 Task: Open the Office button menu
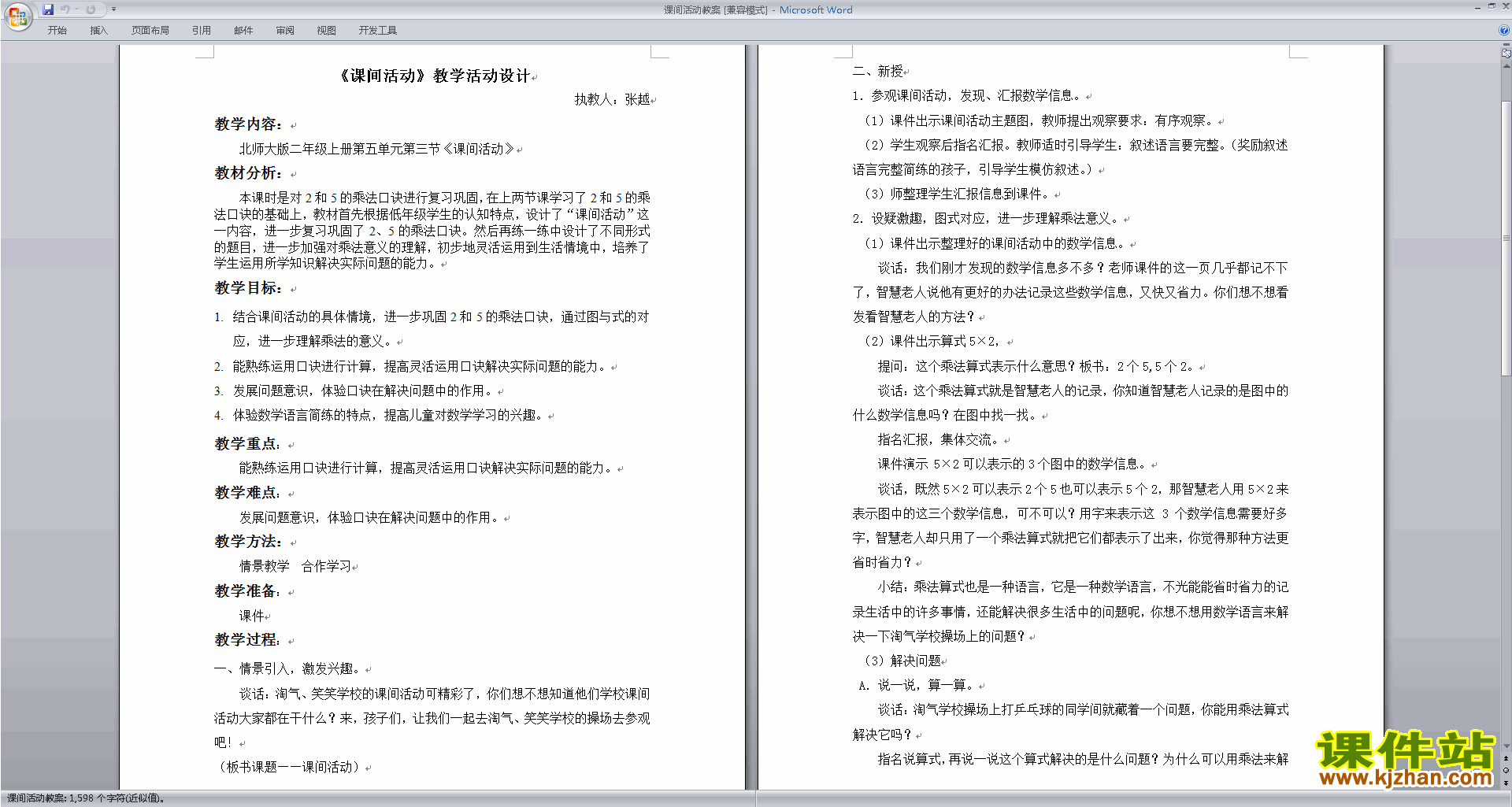coord(17,17)
